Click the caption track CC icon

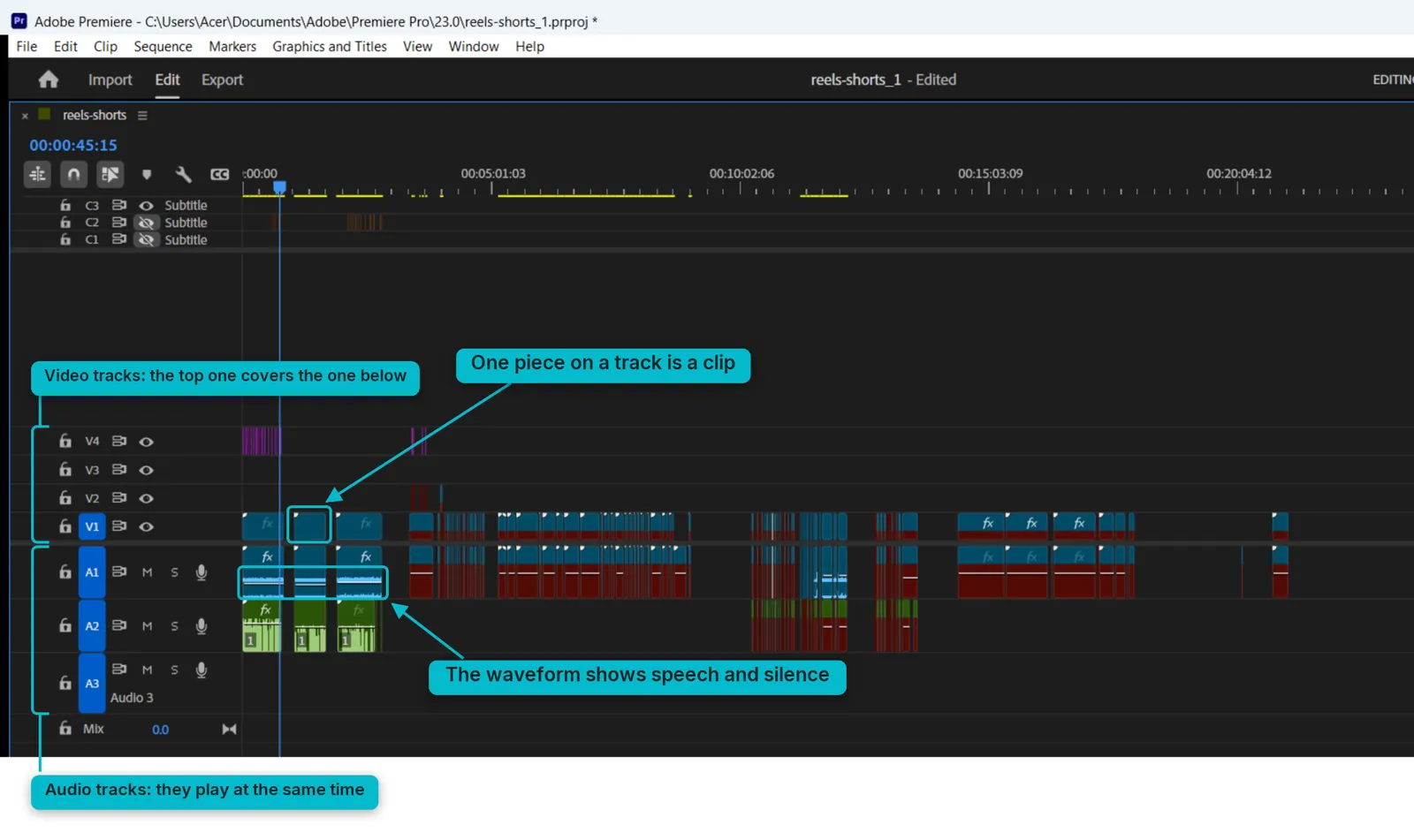coord(219,175)
